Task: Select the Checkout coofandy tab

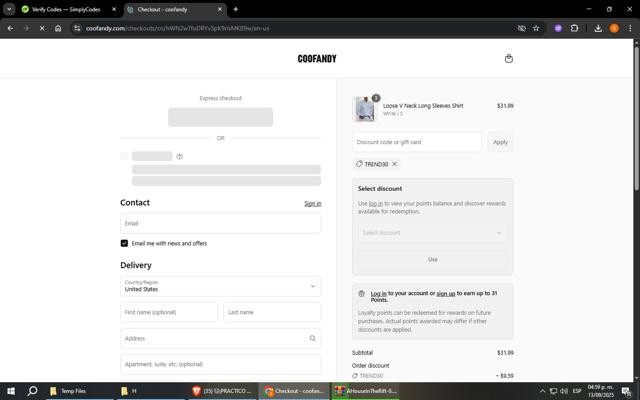Action: click(x=175, y=9)
